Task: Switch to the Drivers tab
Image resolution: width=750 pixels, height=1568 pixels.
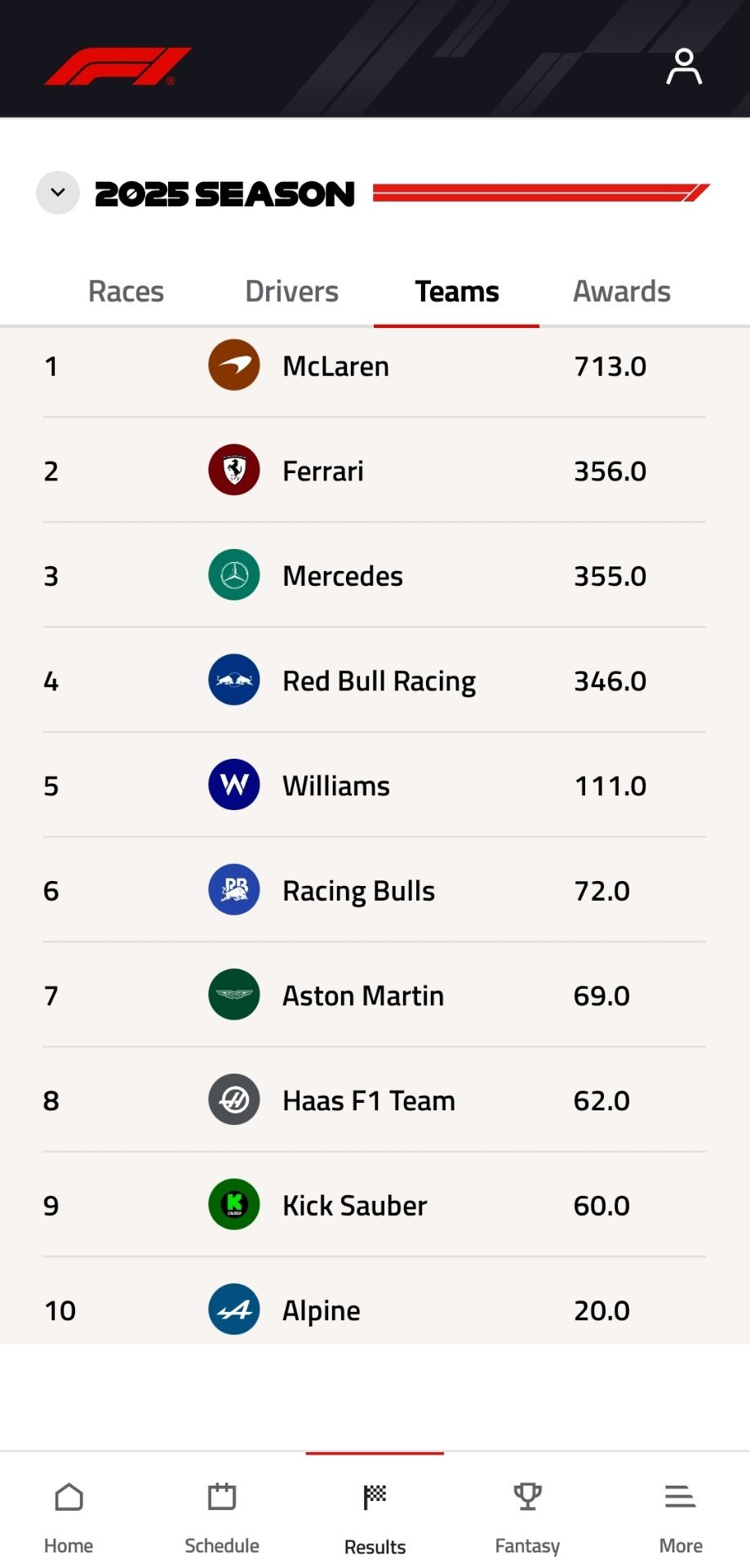Action: 291,291
